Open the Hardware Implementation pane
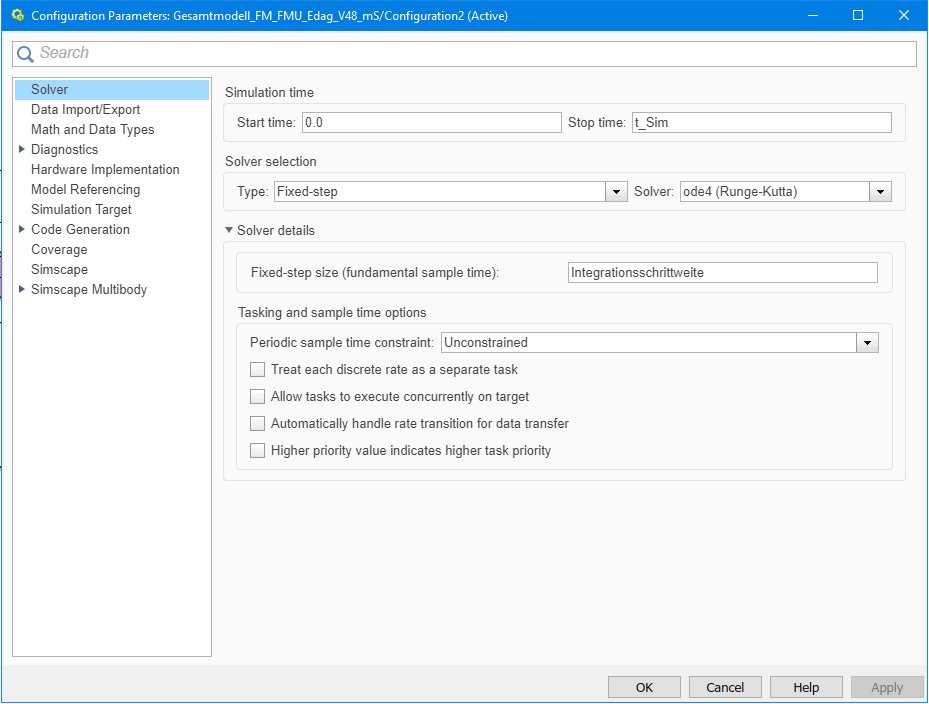 pyautogui.click(x=105, y=170)
